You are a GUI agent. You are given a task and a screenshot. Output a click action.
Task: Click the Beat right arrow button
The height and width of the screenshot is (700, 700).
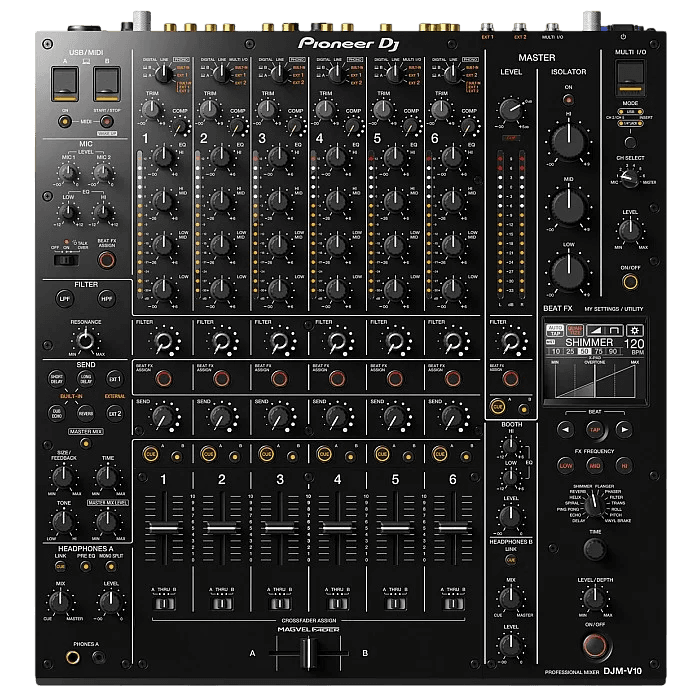624,429
